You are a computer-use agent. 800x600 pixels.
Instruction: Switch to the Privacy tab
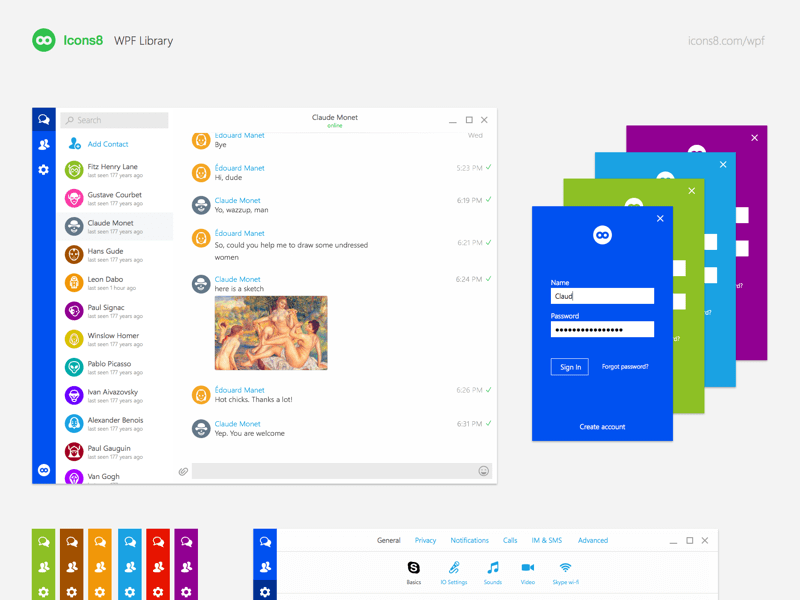pyautogui.click(x=425, y=539)
